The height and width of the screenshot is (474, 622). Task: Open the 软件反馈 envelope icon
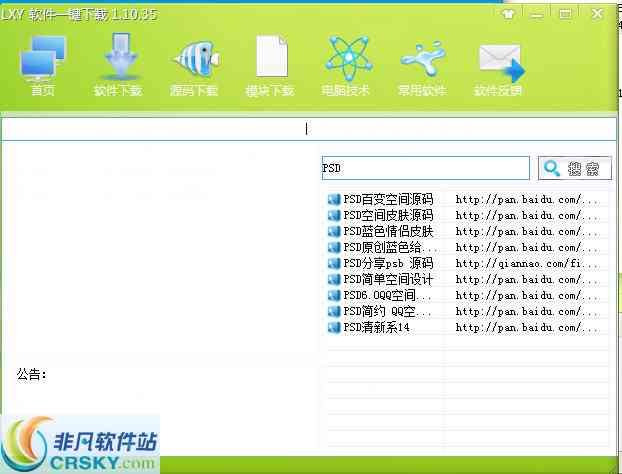coord(499,69)
